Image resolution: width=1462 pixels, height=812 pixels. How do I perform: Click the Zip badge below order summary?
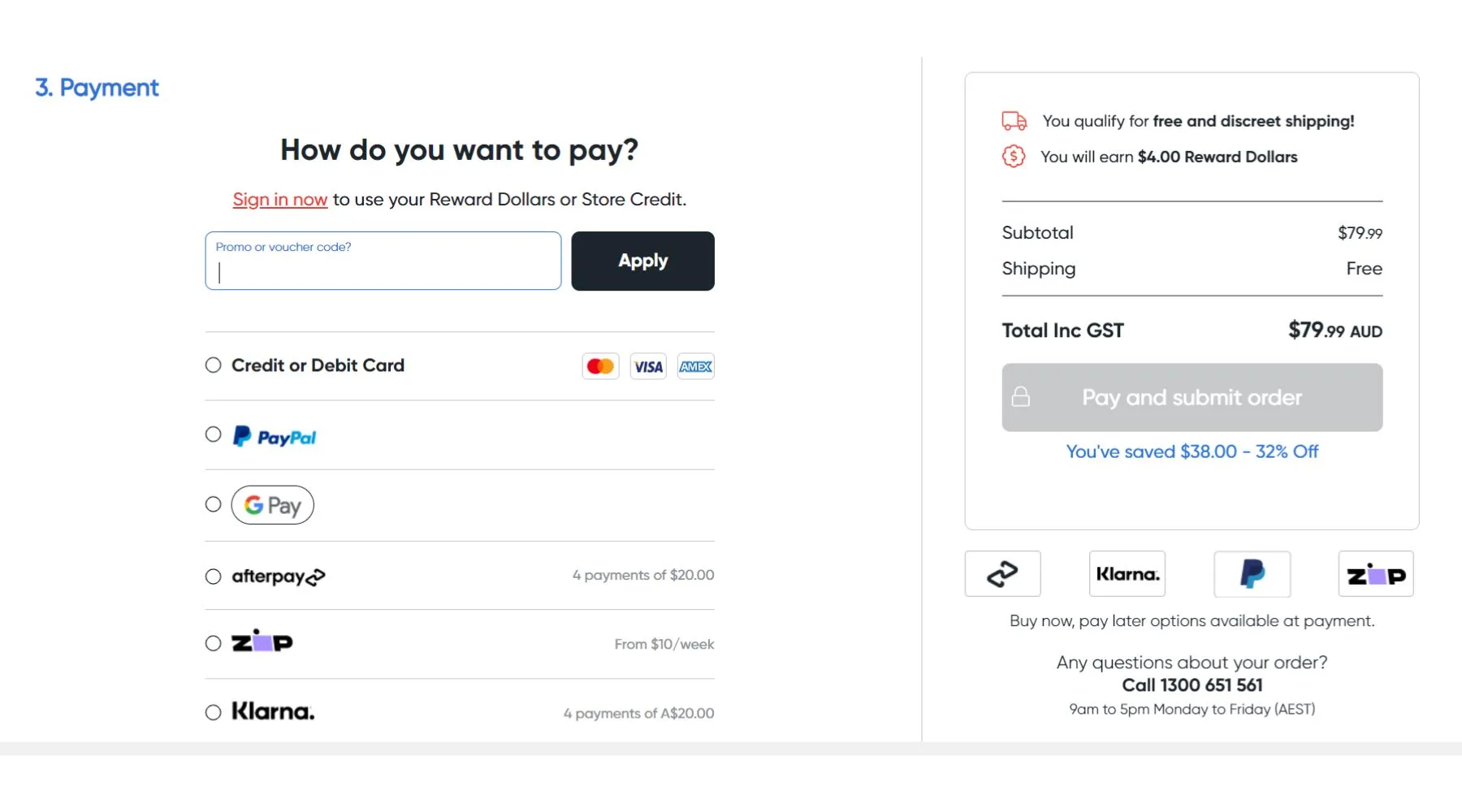[1376, 574]
